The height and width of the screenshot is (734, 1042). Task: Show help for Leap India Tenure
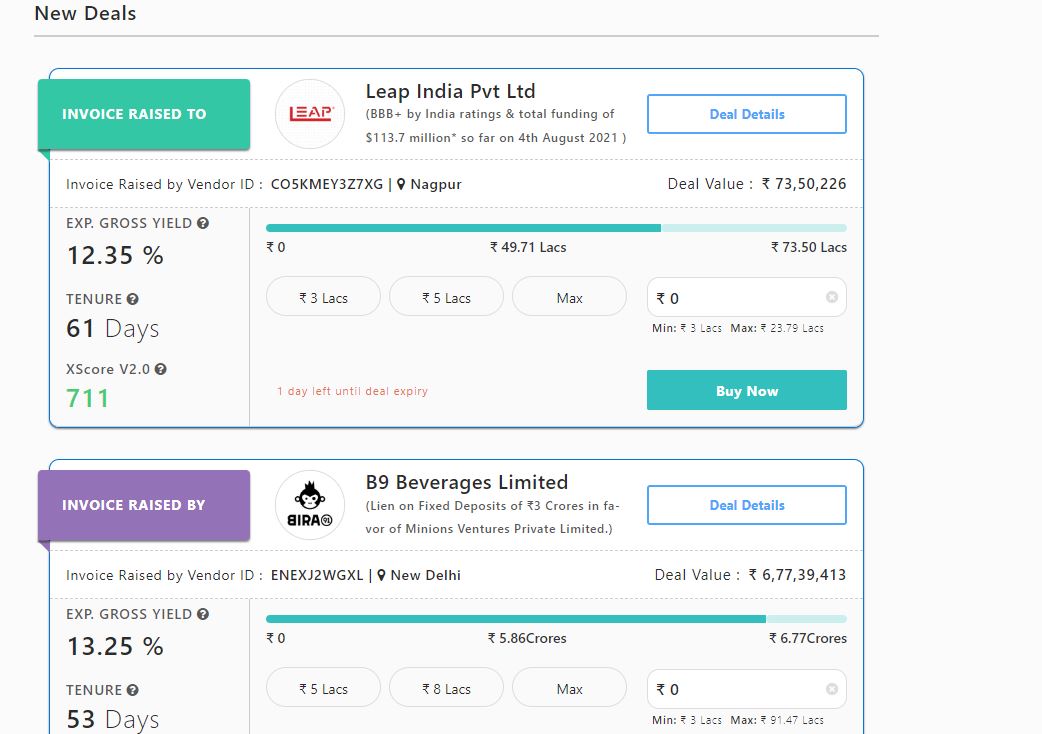(132, 299)
